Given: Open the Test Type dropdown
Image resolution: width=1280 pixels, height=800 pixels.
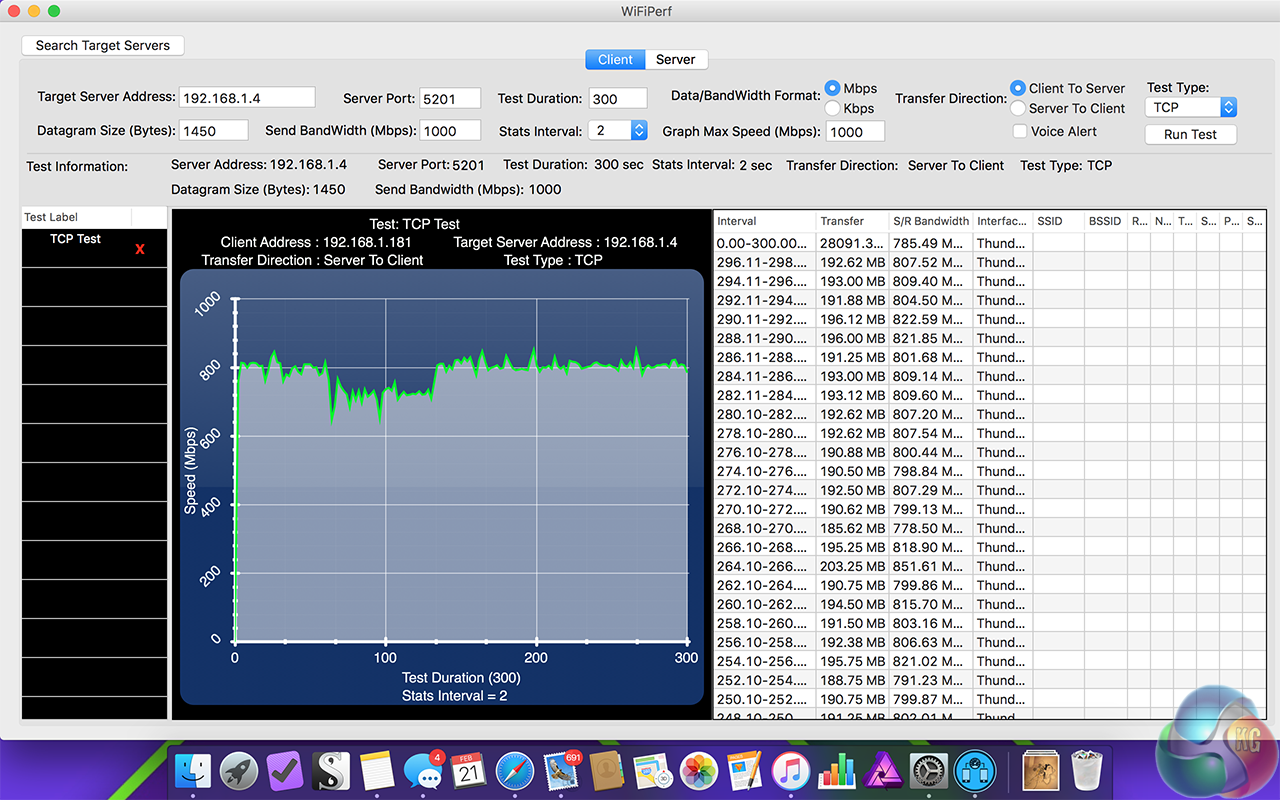Looking at the screenshot, I should 1191,107.
